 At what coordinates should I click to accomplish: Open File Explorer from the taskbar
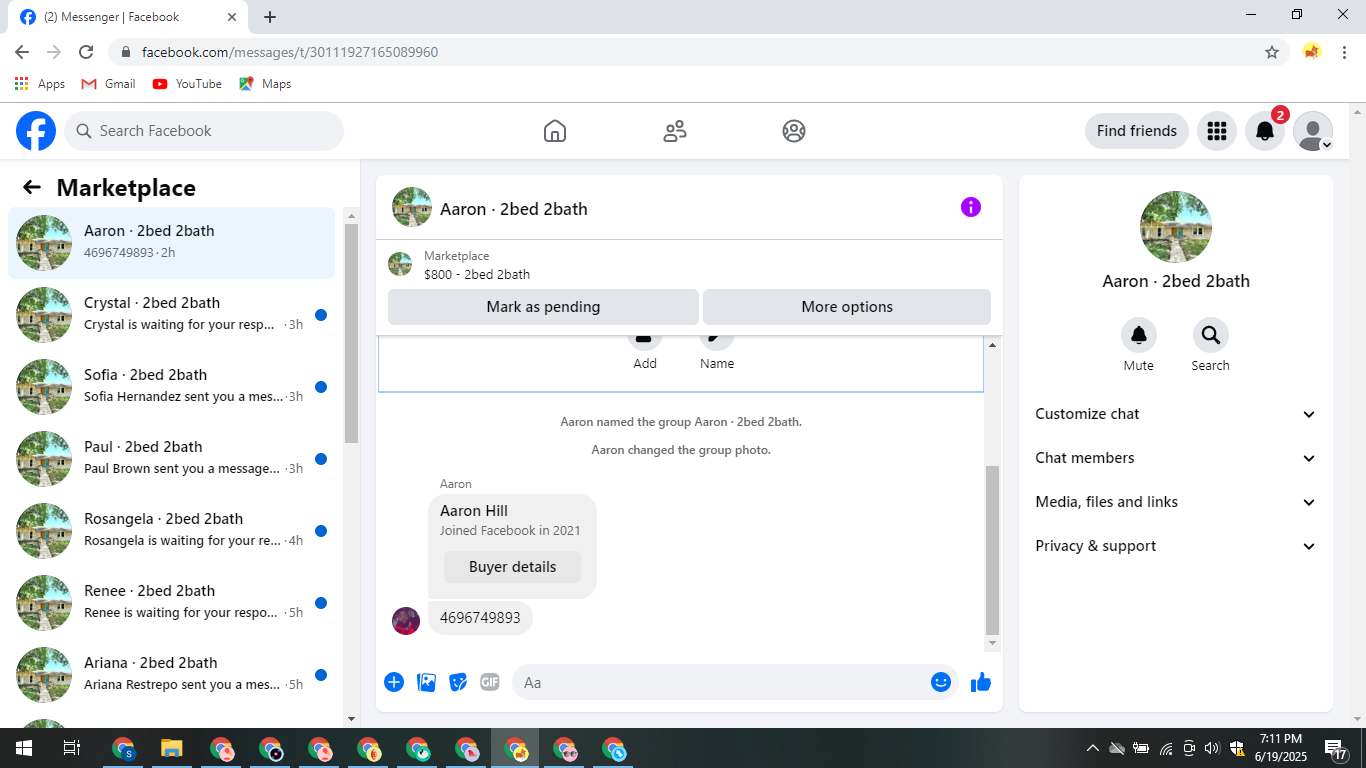tap(172, 748)
